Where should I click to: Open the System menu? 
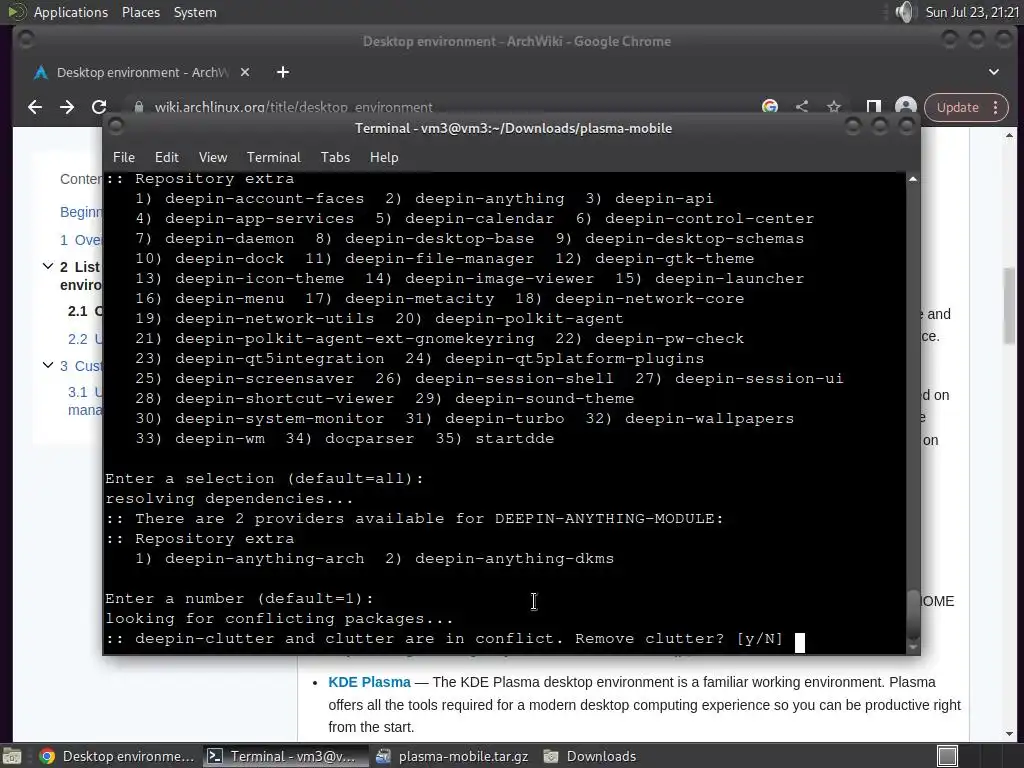tap(195, 12)
